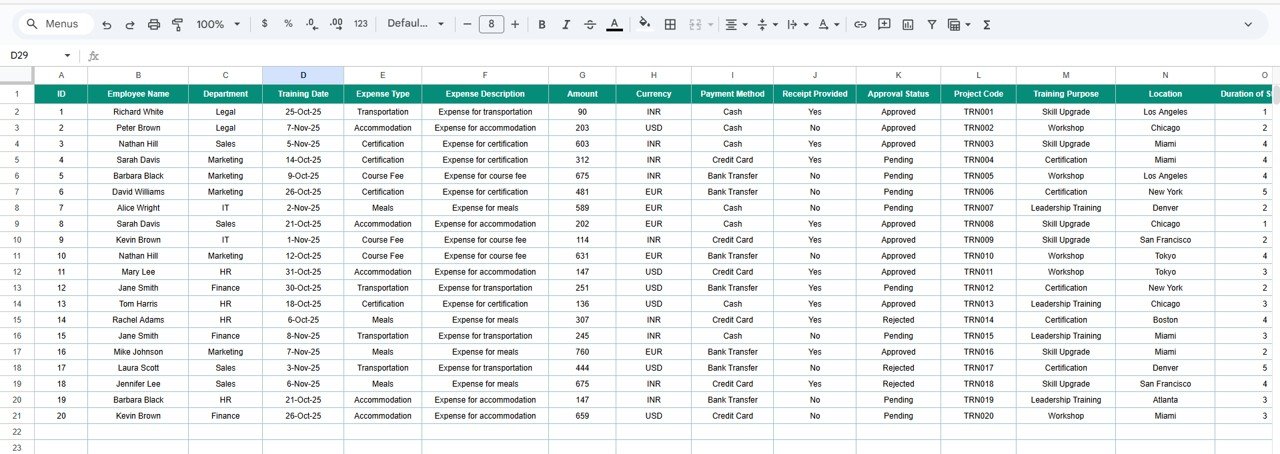Open the 100% zoom dropdown
1280x454 pixels.
click(218, 24)
